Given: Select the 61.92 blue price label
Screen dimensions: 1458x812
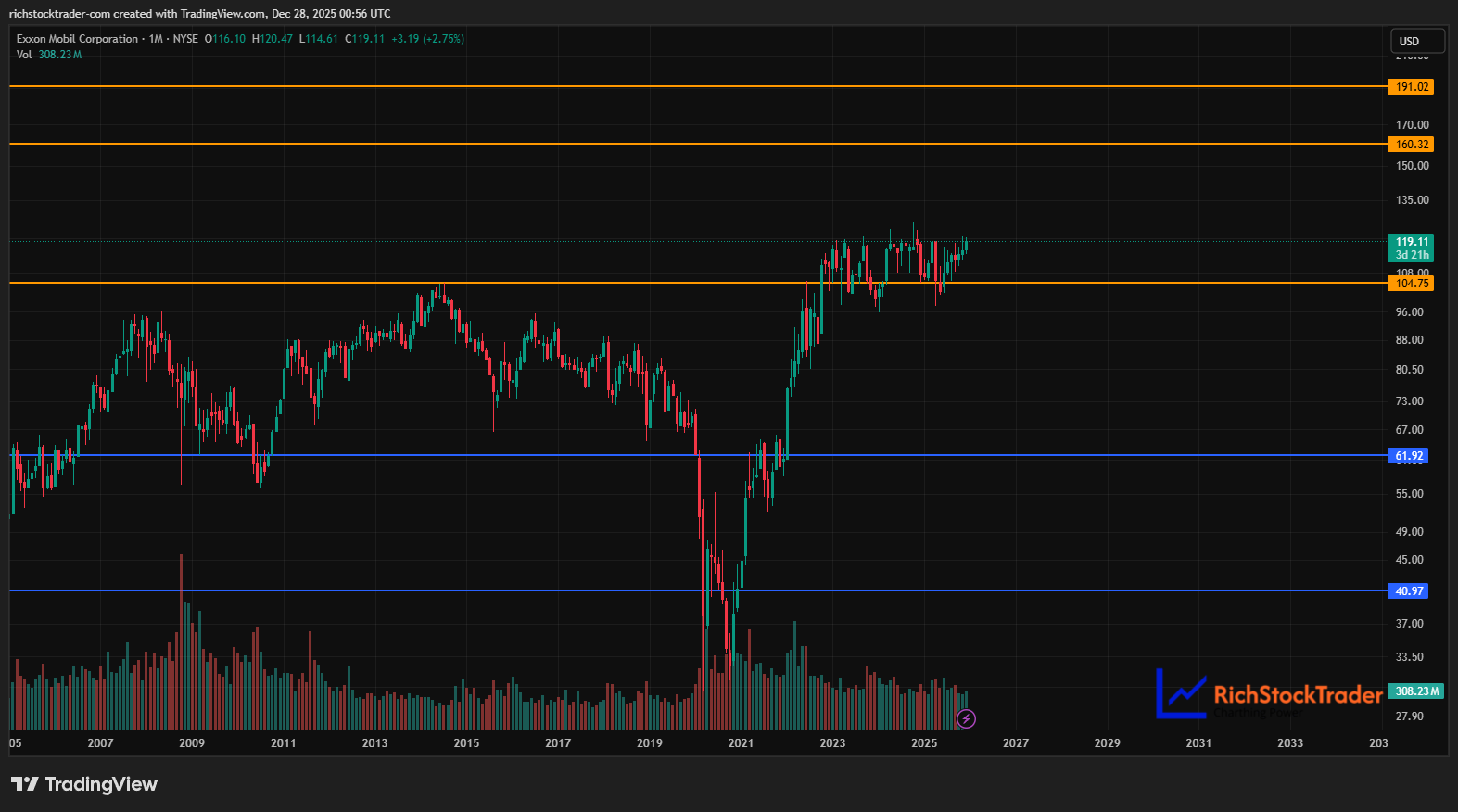Looking at the screenshot, I should click(x=1408, y=456).
